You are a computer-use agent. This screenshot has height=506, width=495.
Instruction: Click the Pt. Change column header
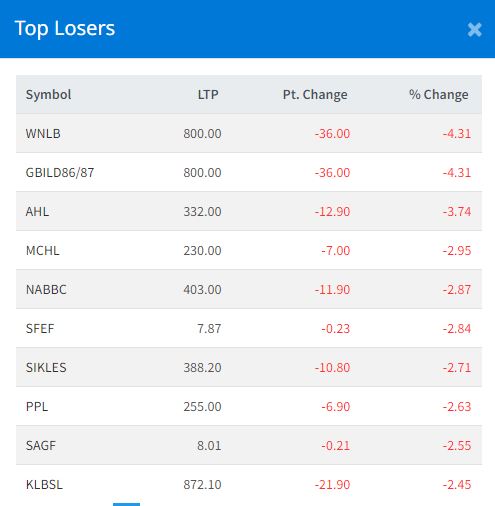point(315,95)
